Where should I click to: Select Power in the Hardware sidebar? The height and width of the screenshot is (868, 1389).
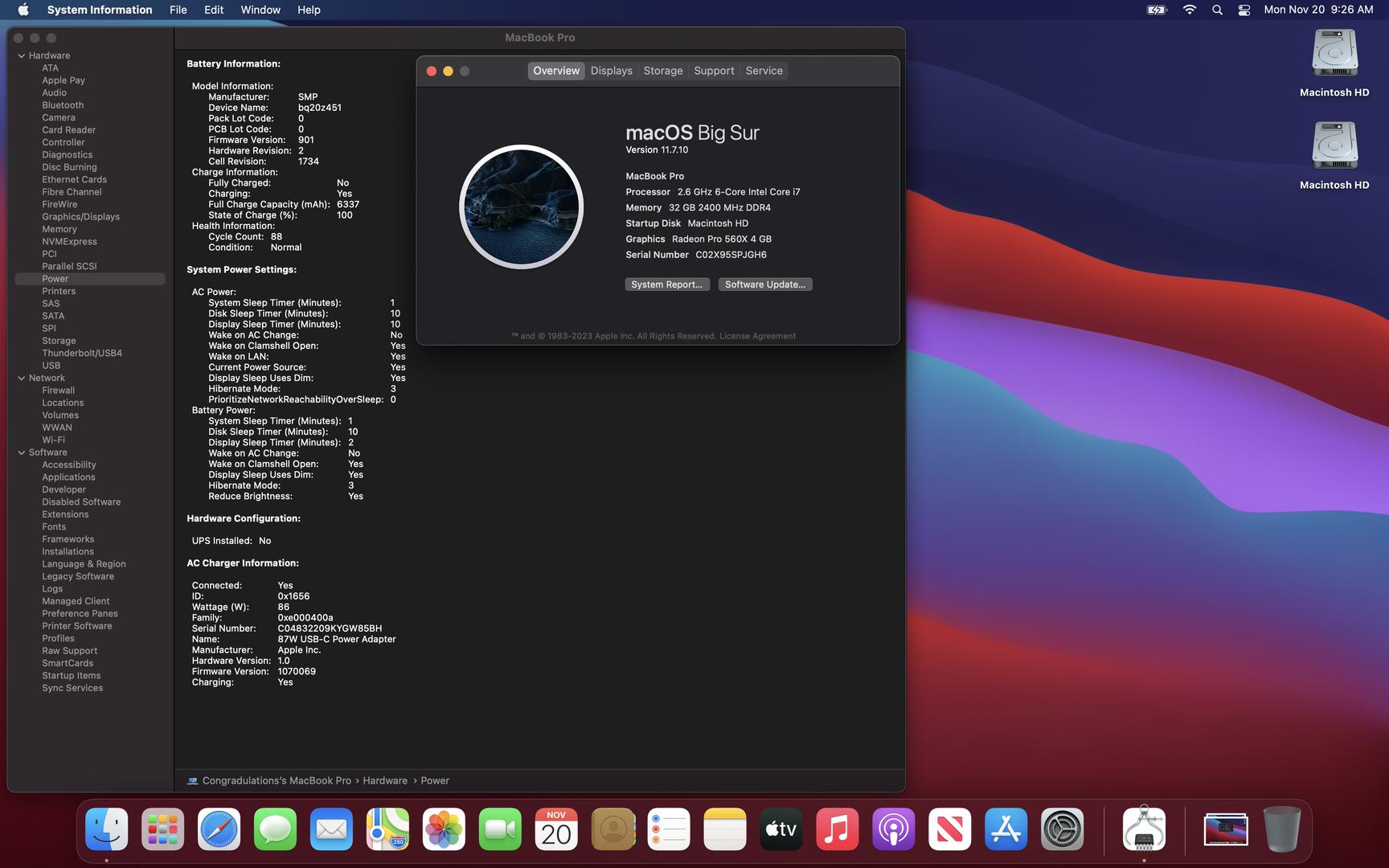55,278
